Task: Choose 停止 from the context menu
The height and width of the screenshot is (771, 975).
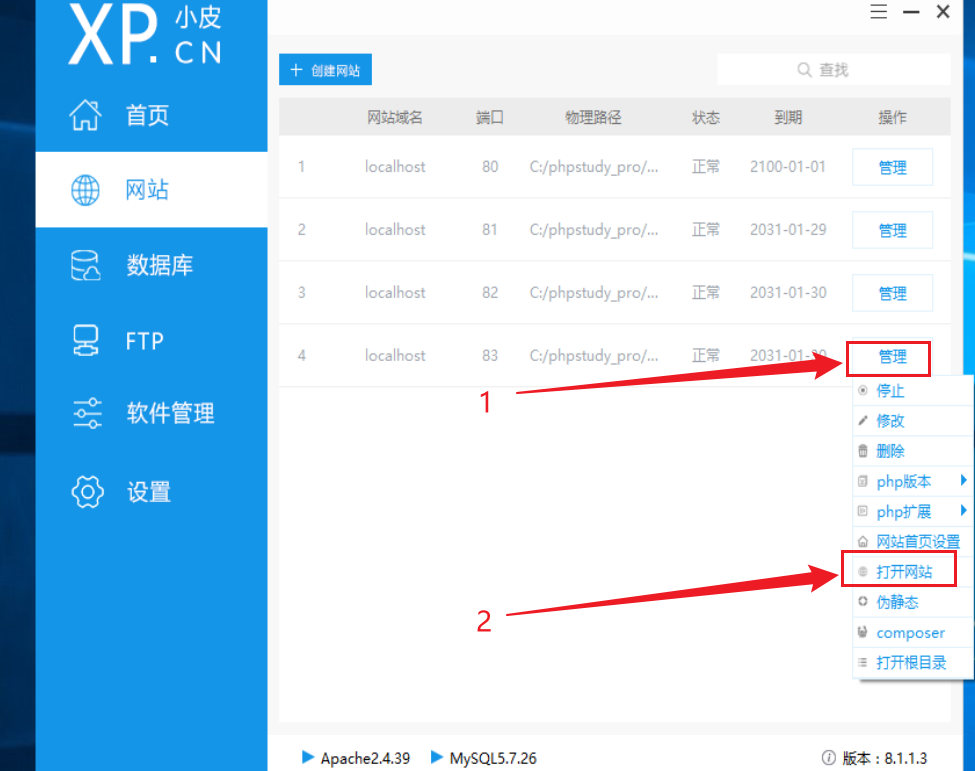Action: click(912, 390)
